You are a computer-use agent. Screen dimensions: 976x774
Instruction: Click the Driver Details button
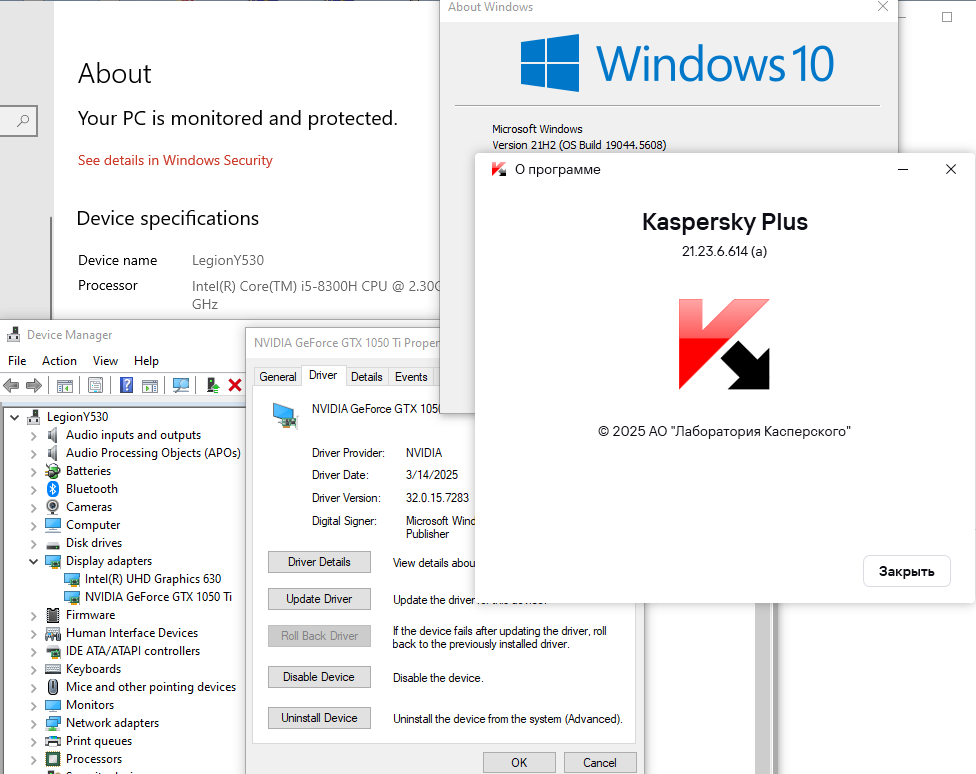319,562
